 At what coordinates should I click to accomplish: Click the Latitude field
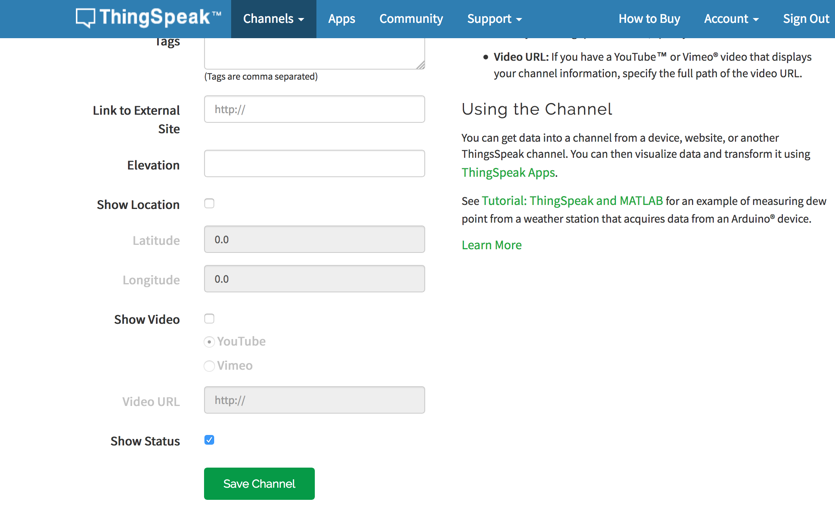[314, 239]
